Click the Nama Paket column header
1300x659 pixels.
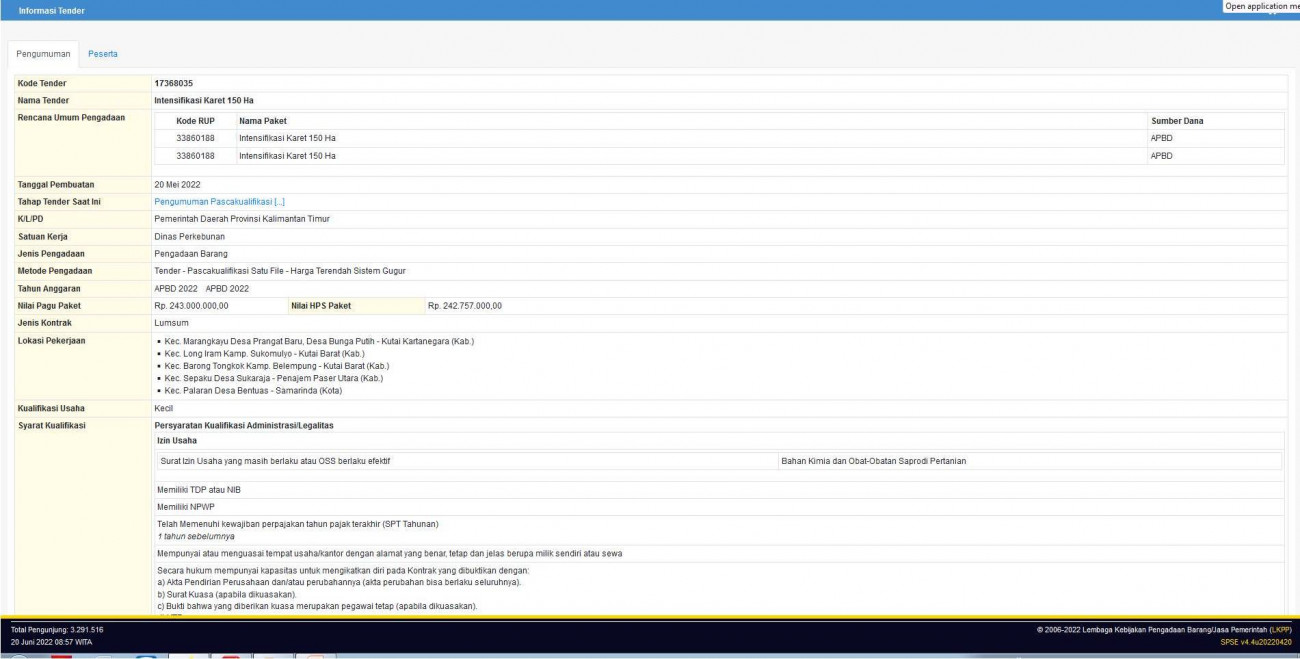tap(262, 121)
